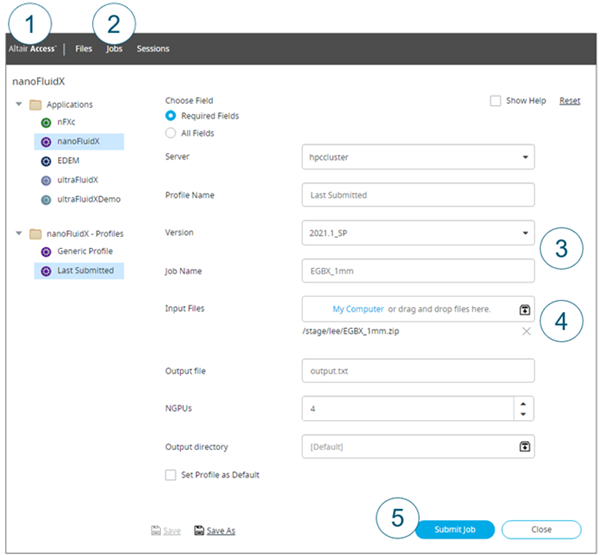
Task: Click the ultraFluidXDemo application icon
Action: 46,200
